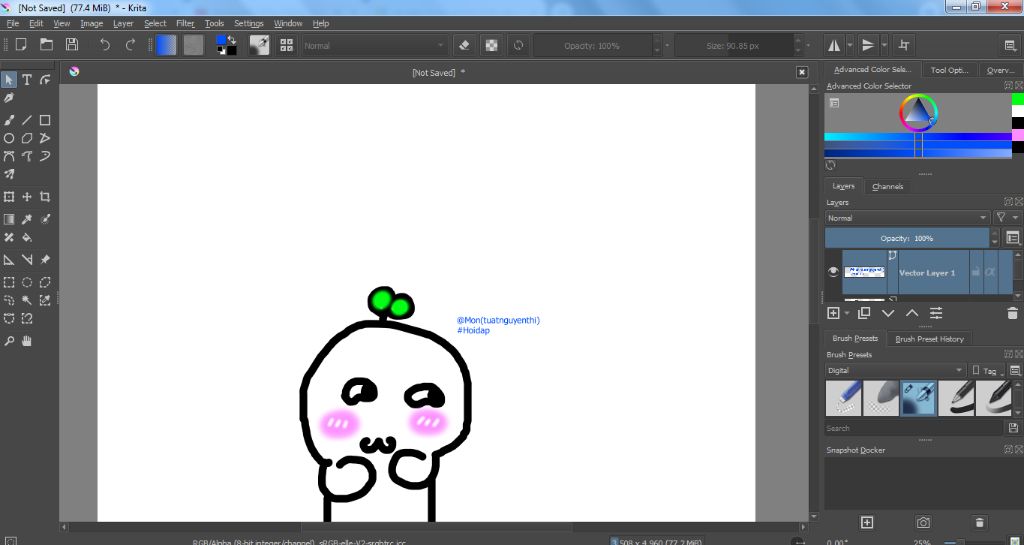The image size is (1024, 545).
Task: Open the Filter menu
Action: coord(185,23)
